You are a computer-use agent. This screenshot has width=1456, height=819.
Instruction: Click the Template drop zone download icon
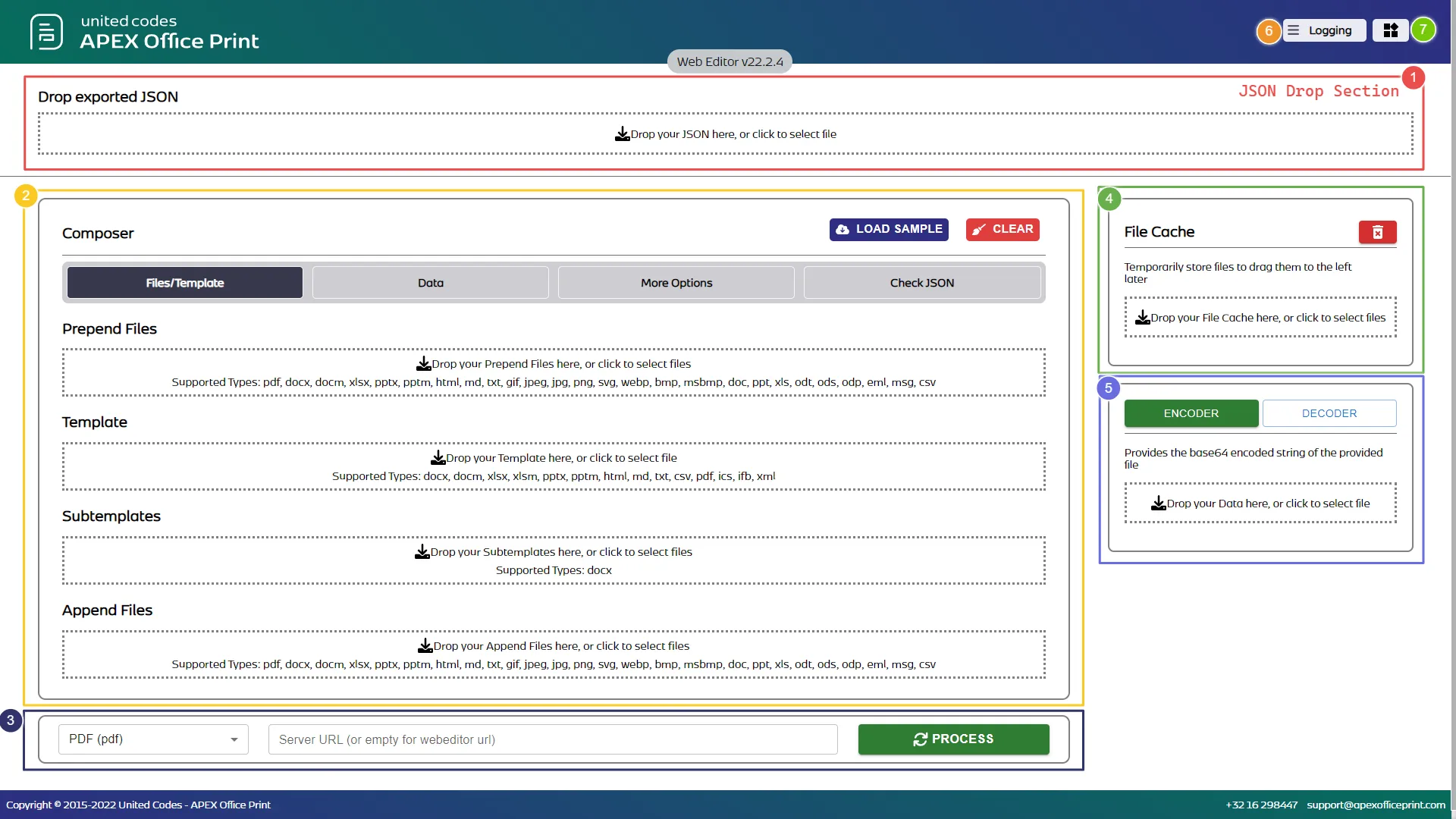pyautogui.click(x=438, y=458)
